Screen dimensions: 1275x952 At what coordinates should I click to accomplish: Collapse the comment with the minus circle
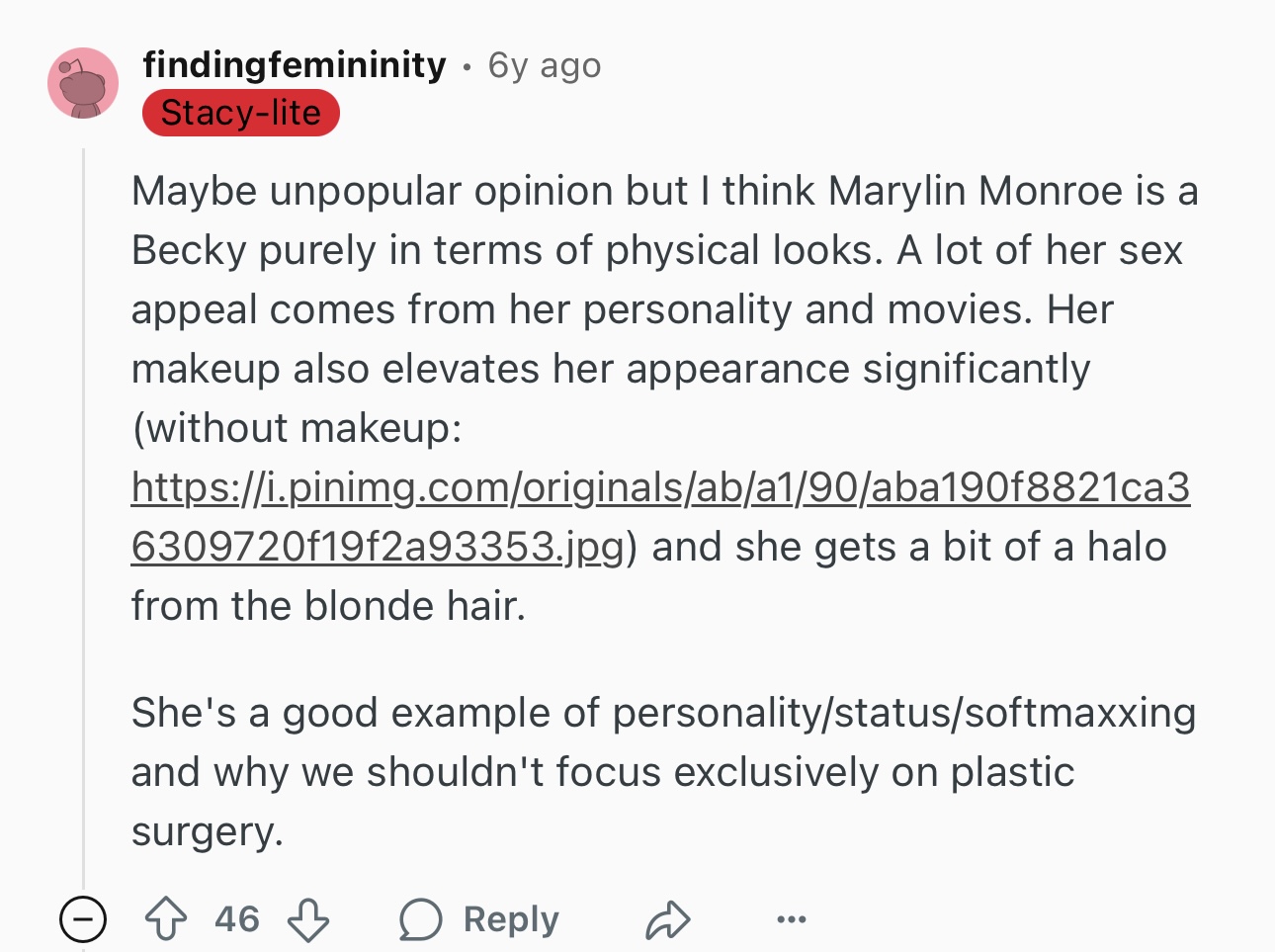coord(83,919)
